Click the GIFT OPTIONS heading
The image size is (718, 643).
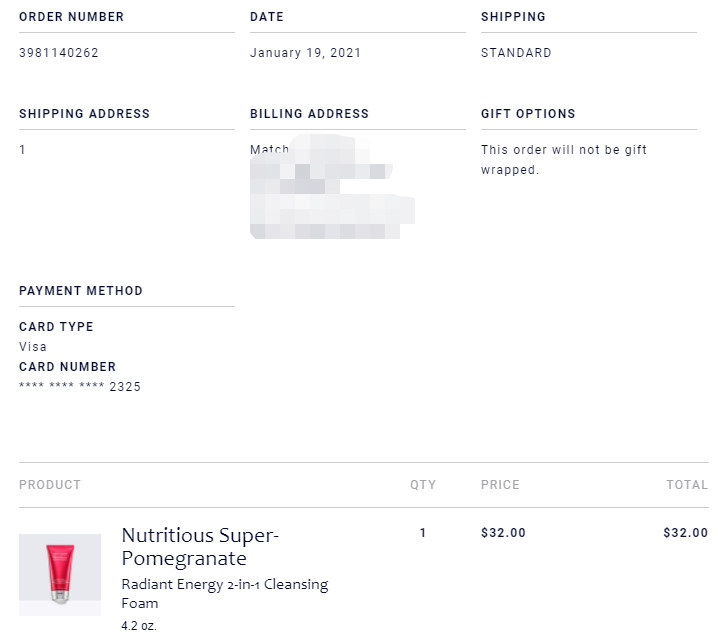(x=528, y=114)
